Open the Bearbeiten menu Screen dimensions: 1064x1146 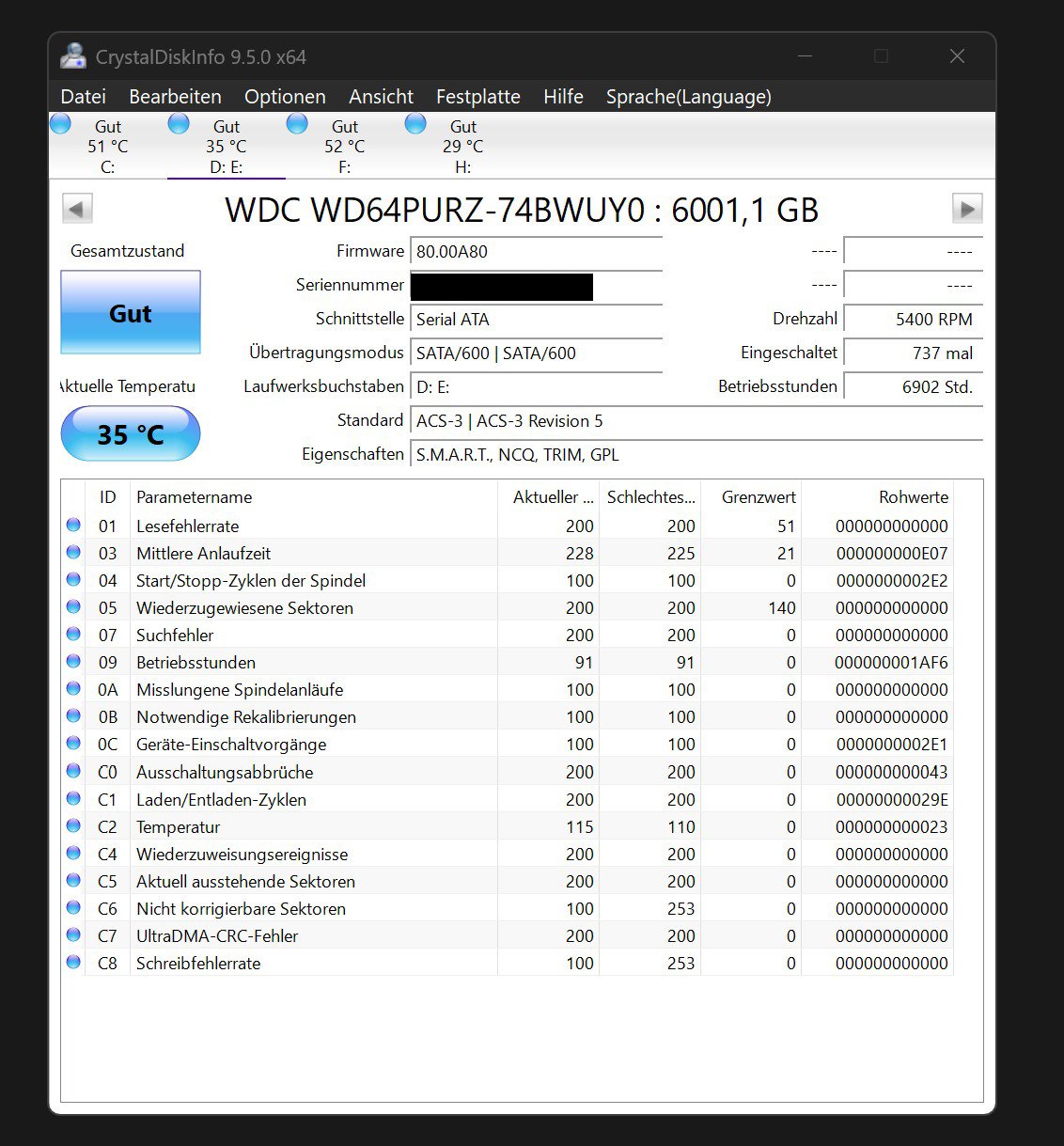pyautogui.click(x=175, y=96)
